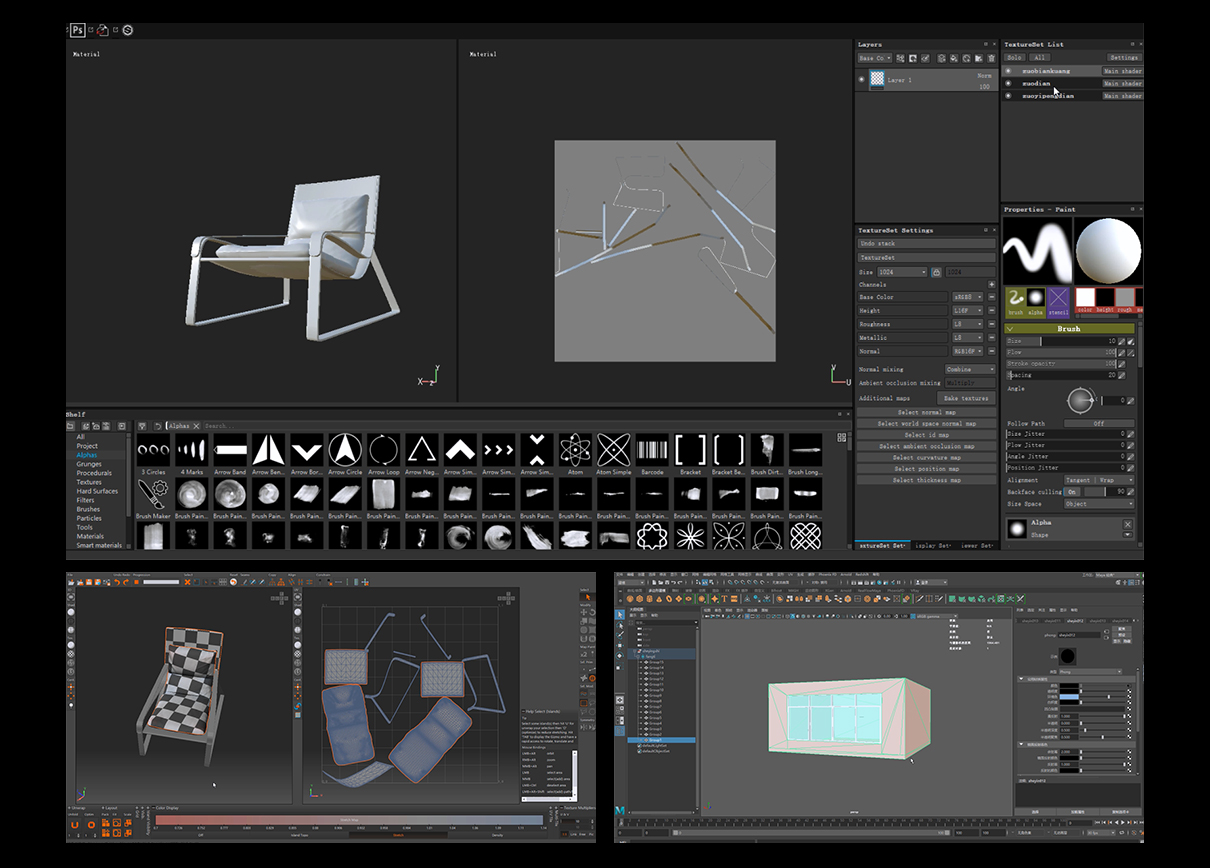1210x868 pixels.
Task: Remove the Base Color channel with minus icon
Action: tap(991, 297)
